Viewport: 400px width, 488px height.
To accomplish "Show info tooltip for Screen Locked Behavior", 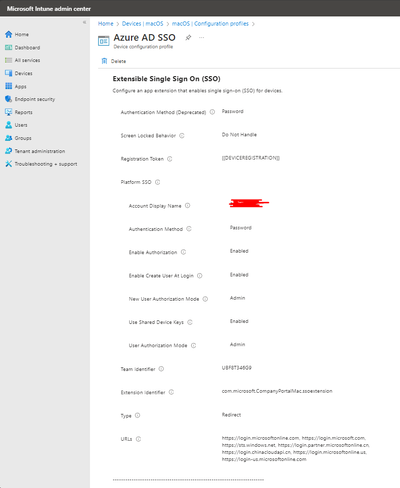I will click(x=182, y=136).
